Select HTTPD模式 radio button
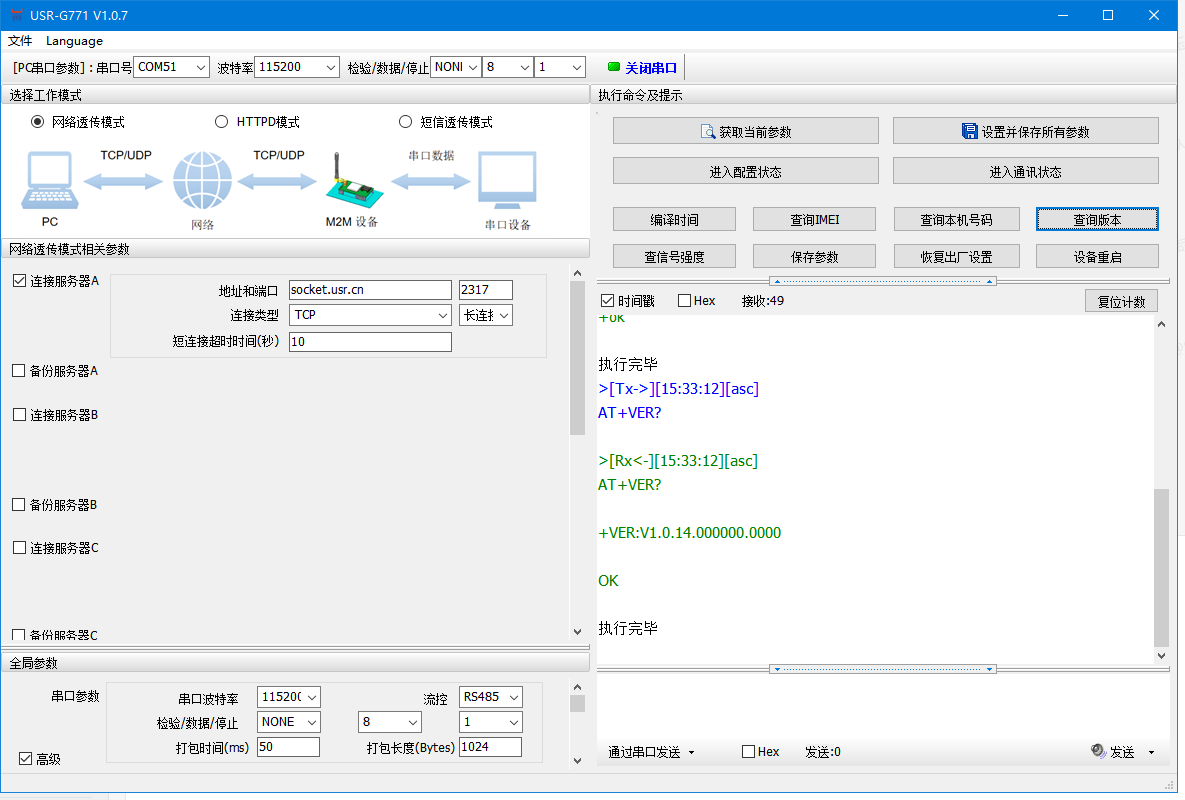1185x800 pixels. (222, 122)
